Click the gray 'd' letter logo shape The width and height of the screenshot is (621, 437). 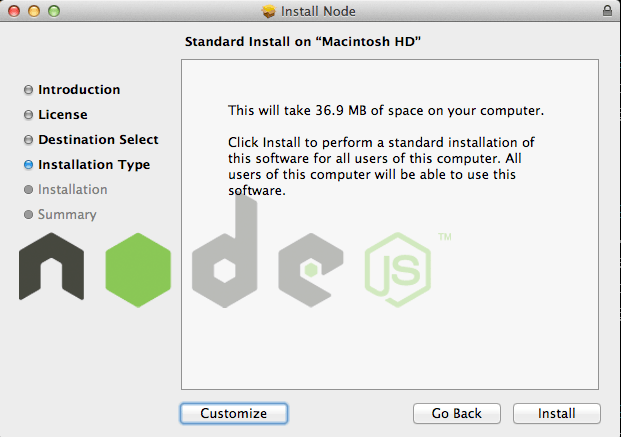click(225, 251)
